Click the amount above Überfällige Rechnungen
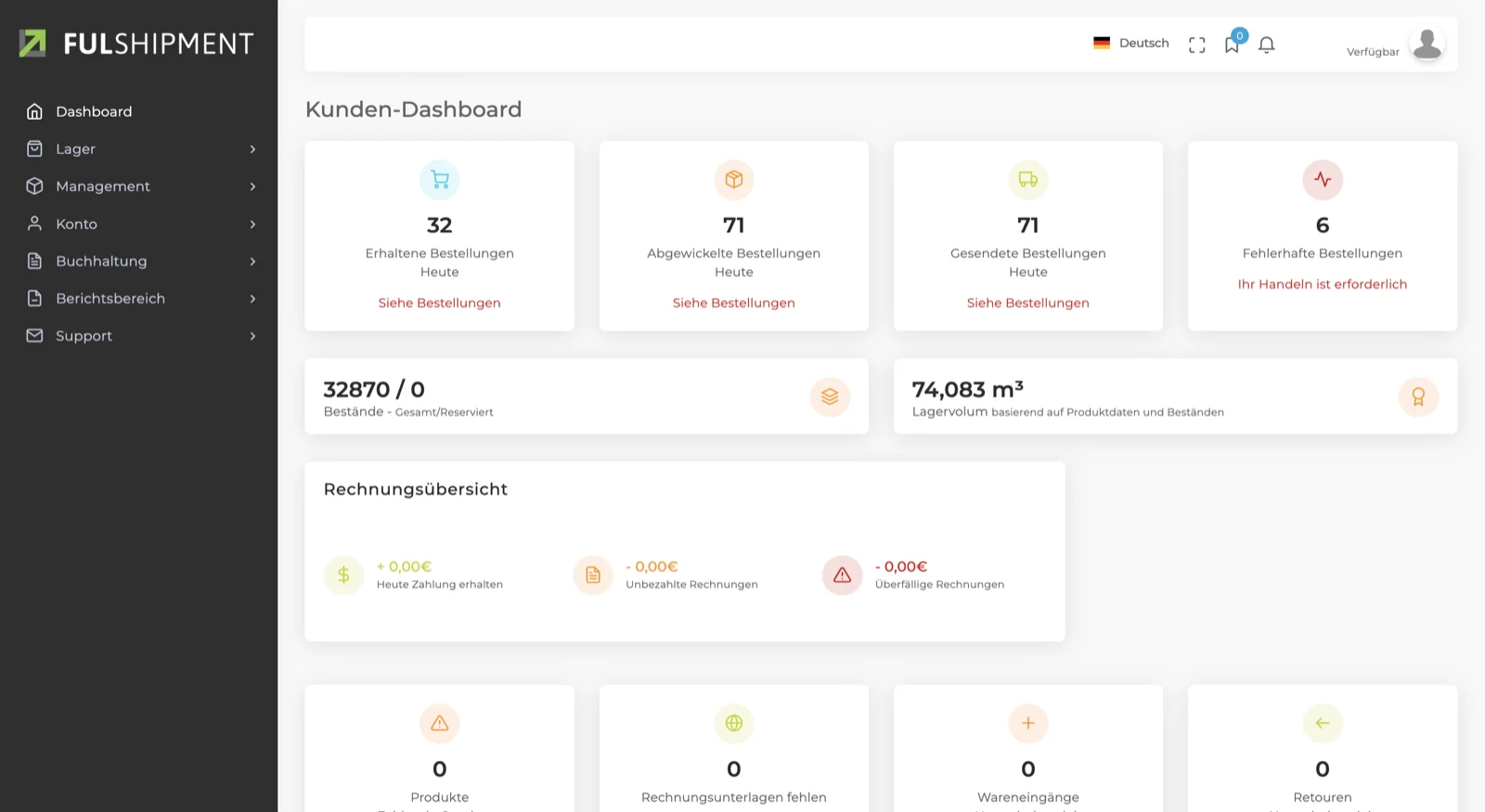This screenshot has height=812, width=1485. (901, 566)
